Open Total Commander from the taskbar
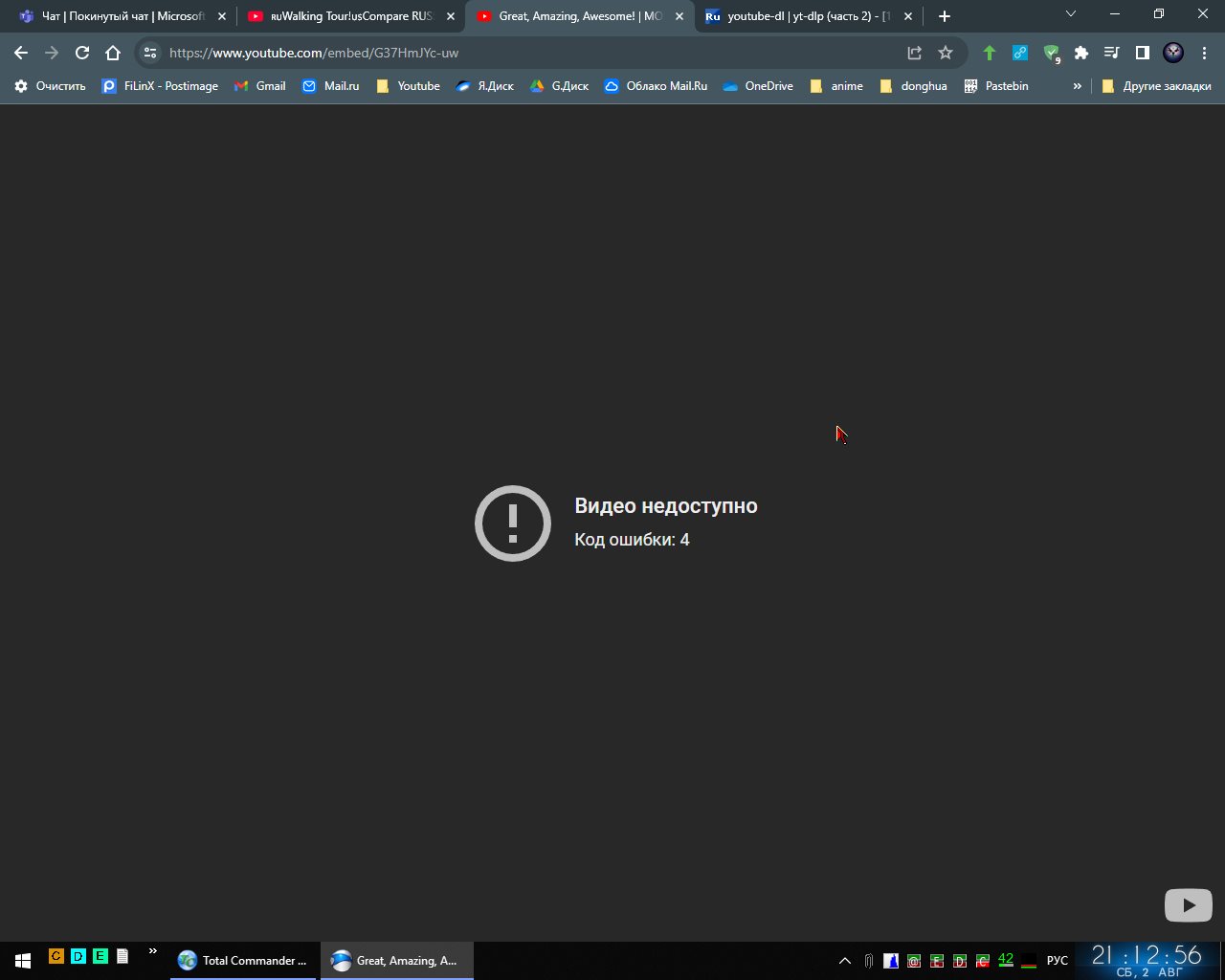This screenshot has width=1225, height=980. click(243, 960)
